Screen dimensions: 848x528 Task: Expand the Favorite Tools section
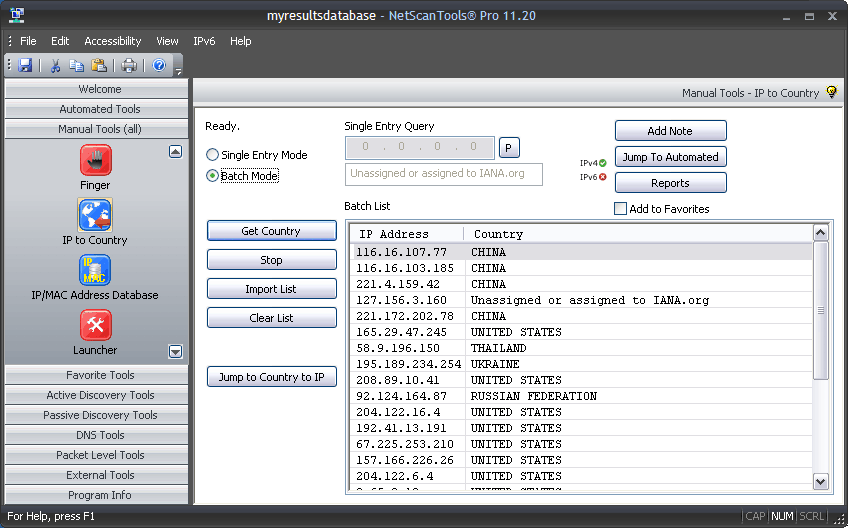[x=96, y=375]
